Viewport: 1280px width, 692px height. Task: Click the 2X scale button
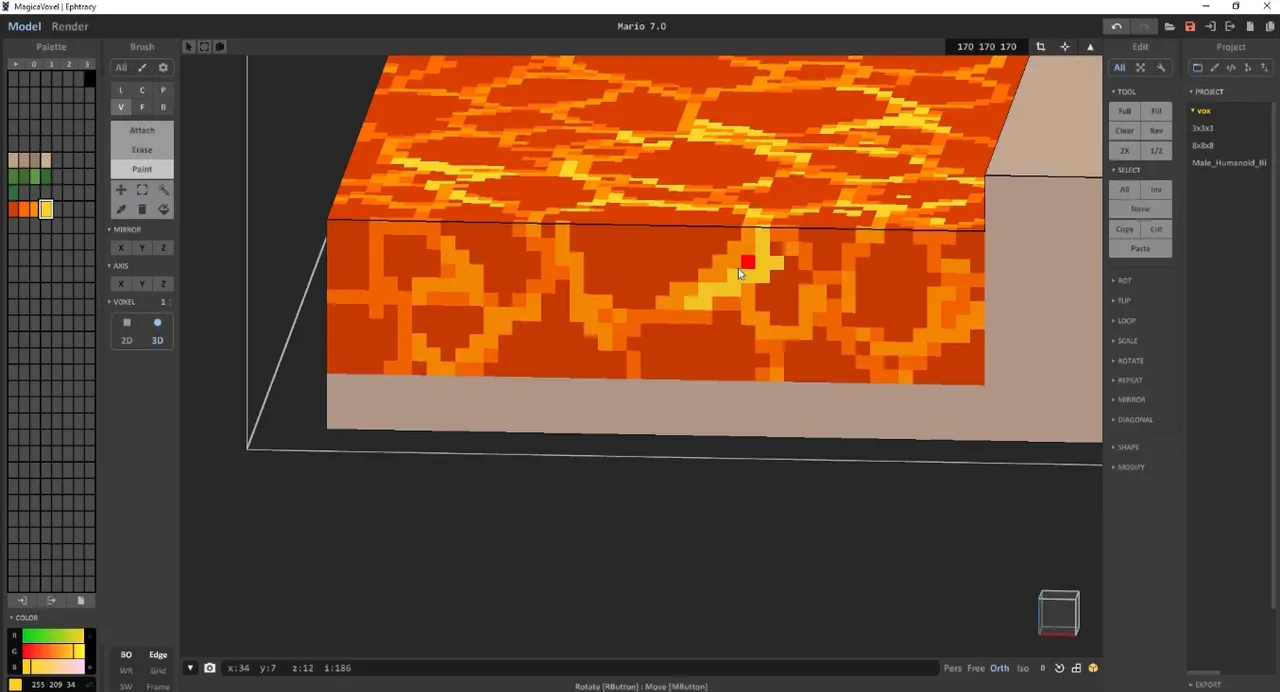coord(1125,151)
